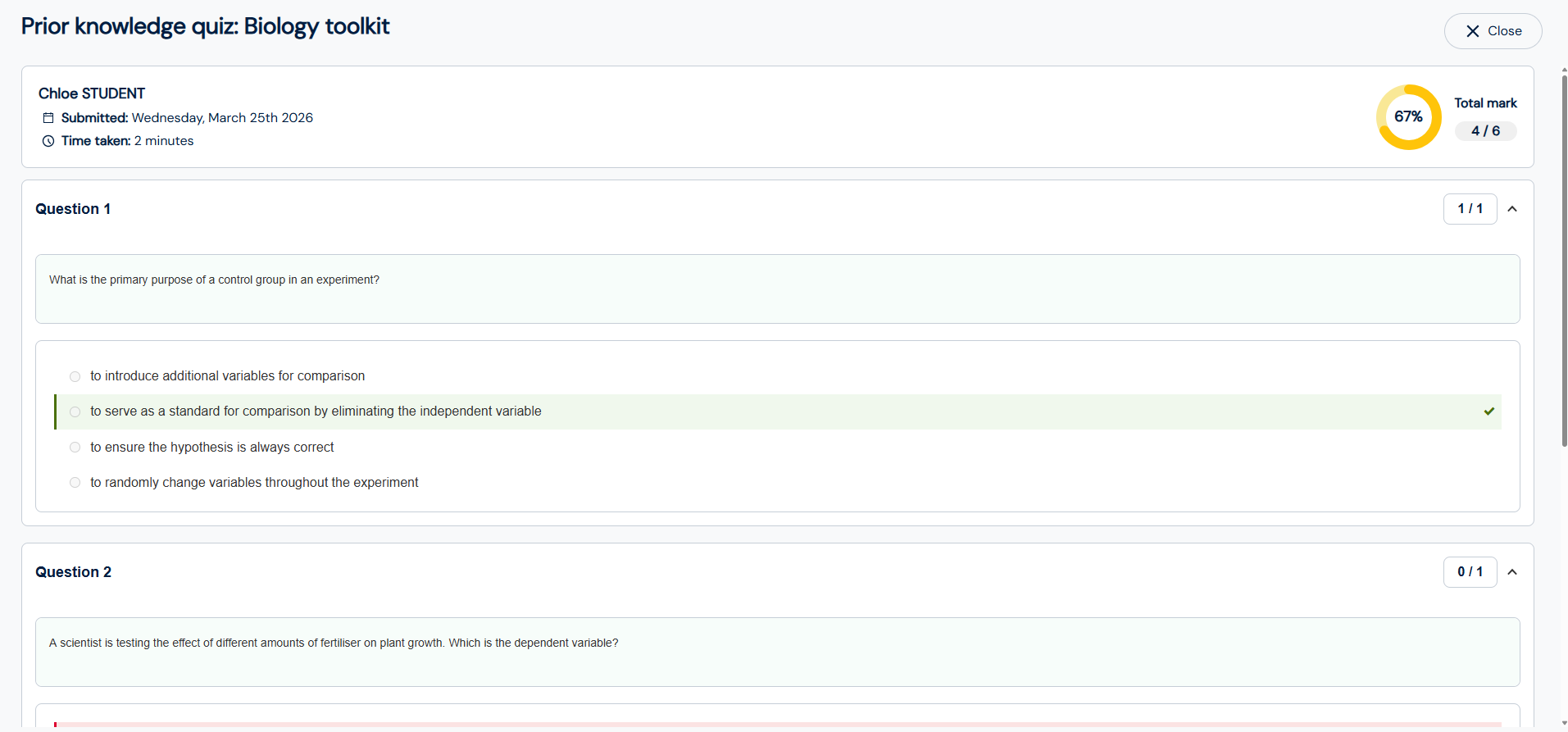The width and height of the screenshot is (1568, 732).
Task: Select 'to introduce additional variables for comparison' radio
Action: (75, 376)
